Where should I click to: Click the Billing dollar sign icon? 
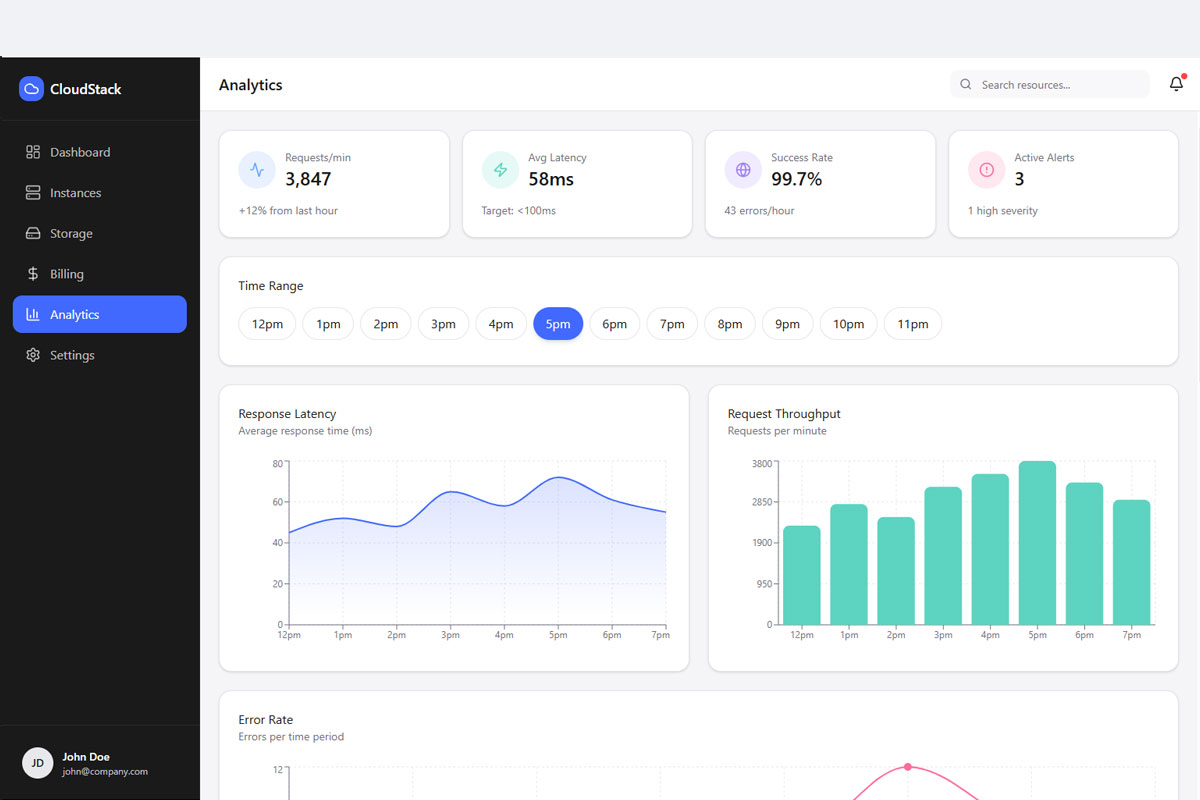(33, 274)
